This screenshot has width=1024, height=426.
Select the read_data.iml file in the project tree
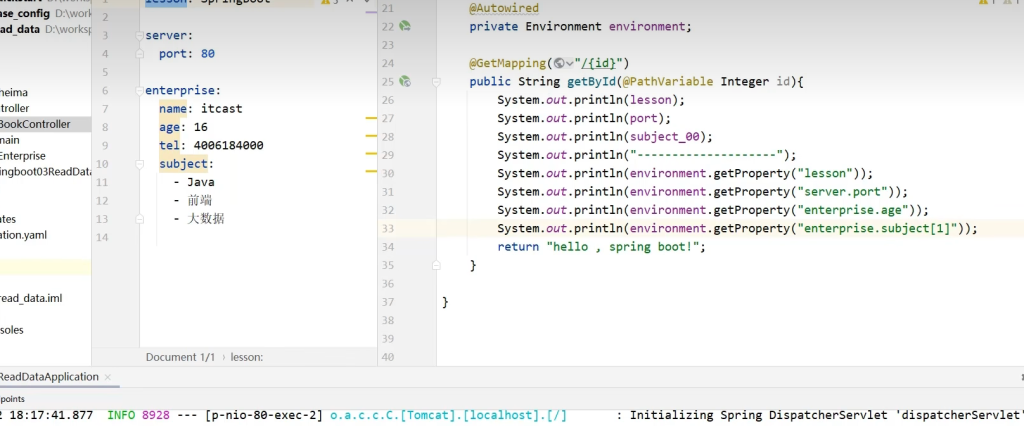(x=32, y=298)
